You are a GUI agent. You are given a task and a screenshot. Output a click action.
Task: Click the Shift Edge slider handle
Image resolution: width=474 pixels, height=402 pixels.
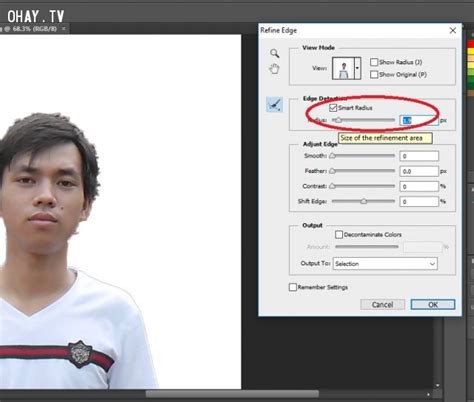(x=364, y=201)
